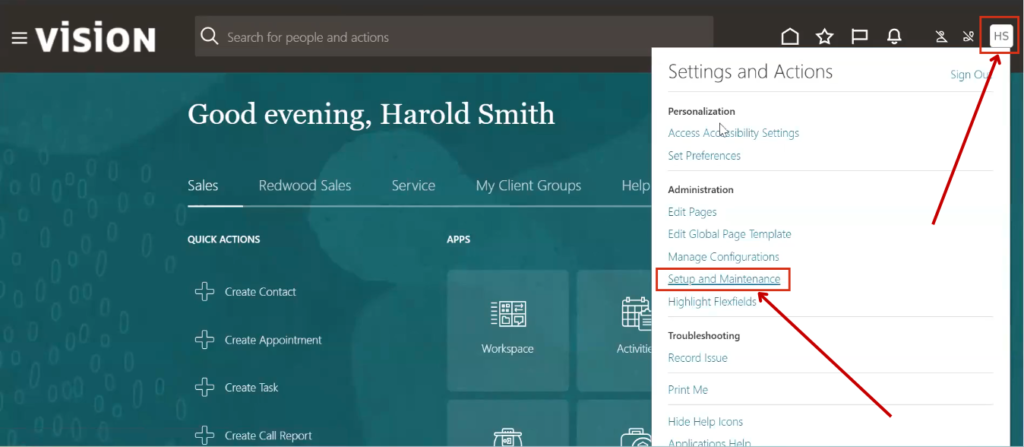Open the My Client Groups tab

coord(528,186)
